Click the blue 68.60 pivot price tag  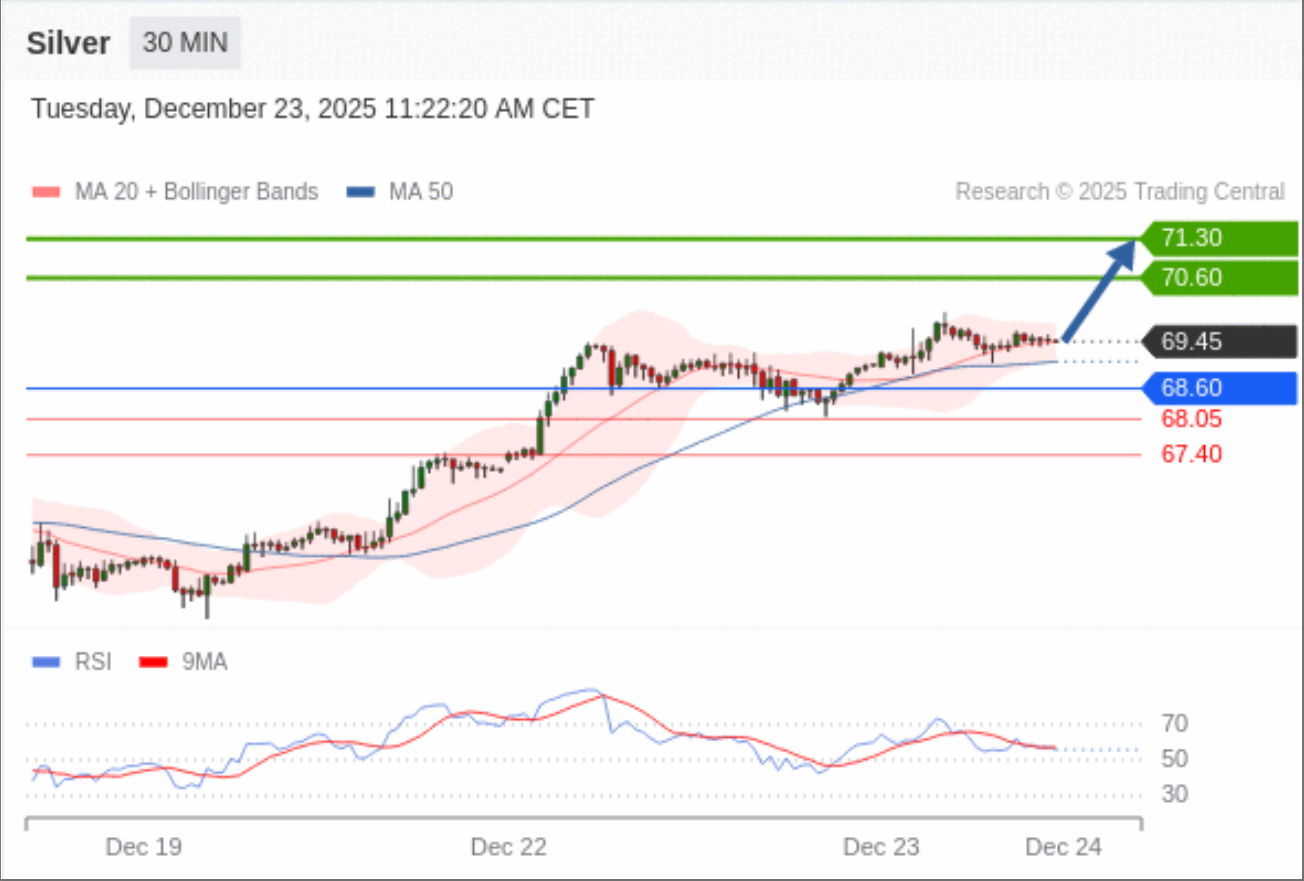pyautogui.click(x=1222, y=388)
